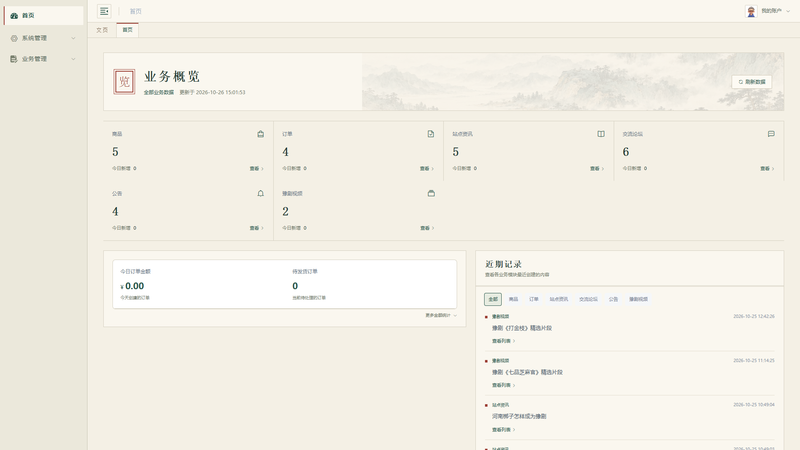
Task: Click the user avatar icon
Action: (x=751, y=11)
